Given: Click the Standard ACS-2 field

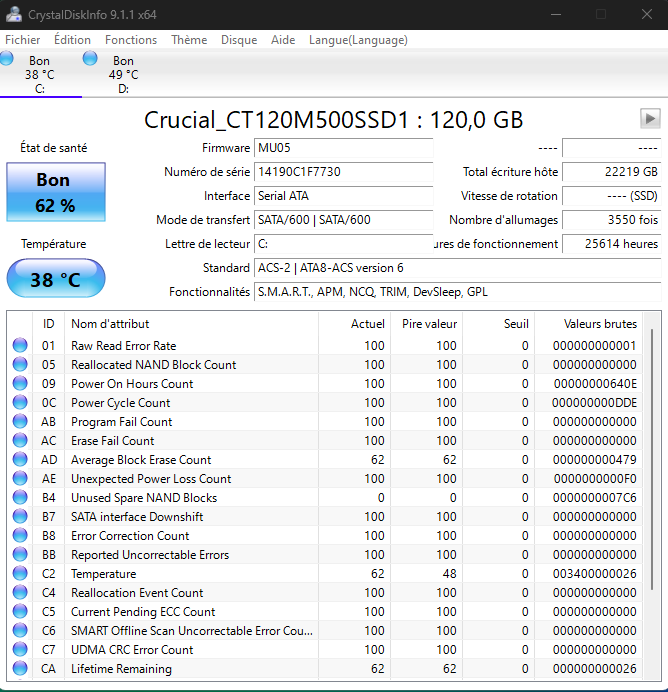Looking at the screenshot, I should [458, 268].
